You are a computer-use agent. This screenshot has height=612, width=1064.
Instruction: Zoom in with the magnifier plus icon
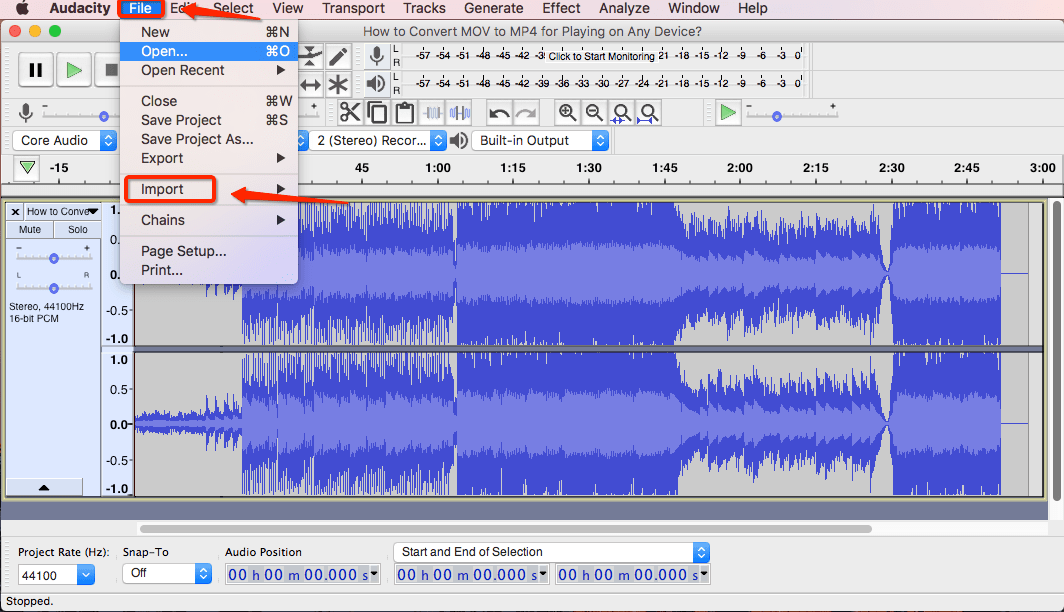click(567, 112)
